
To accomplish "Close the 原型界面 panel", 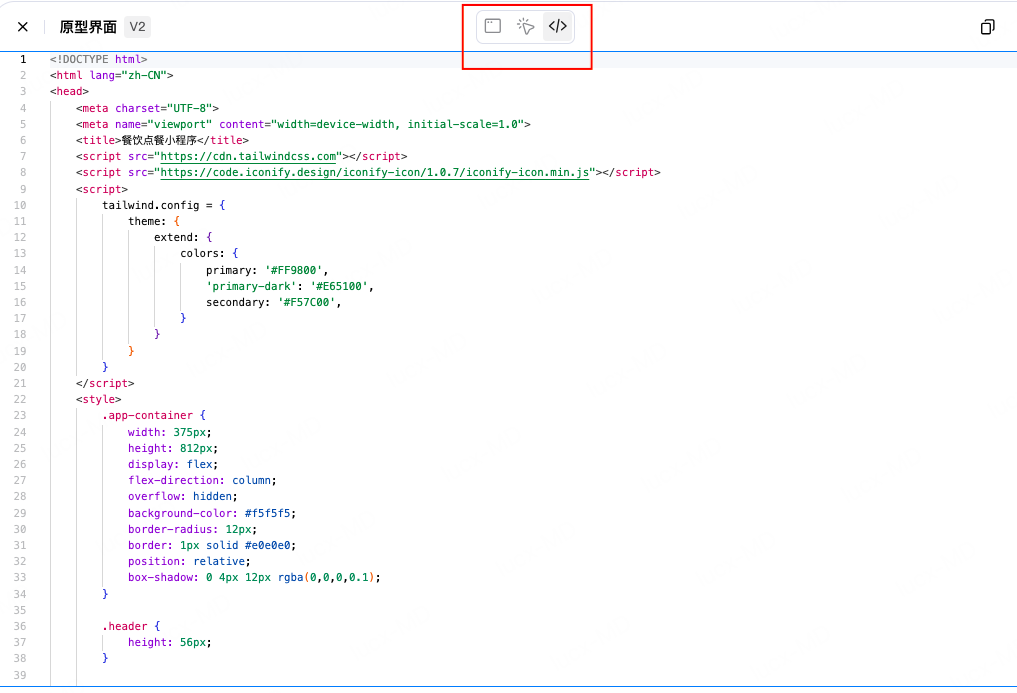I will 23,27.
